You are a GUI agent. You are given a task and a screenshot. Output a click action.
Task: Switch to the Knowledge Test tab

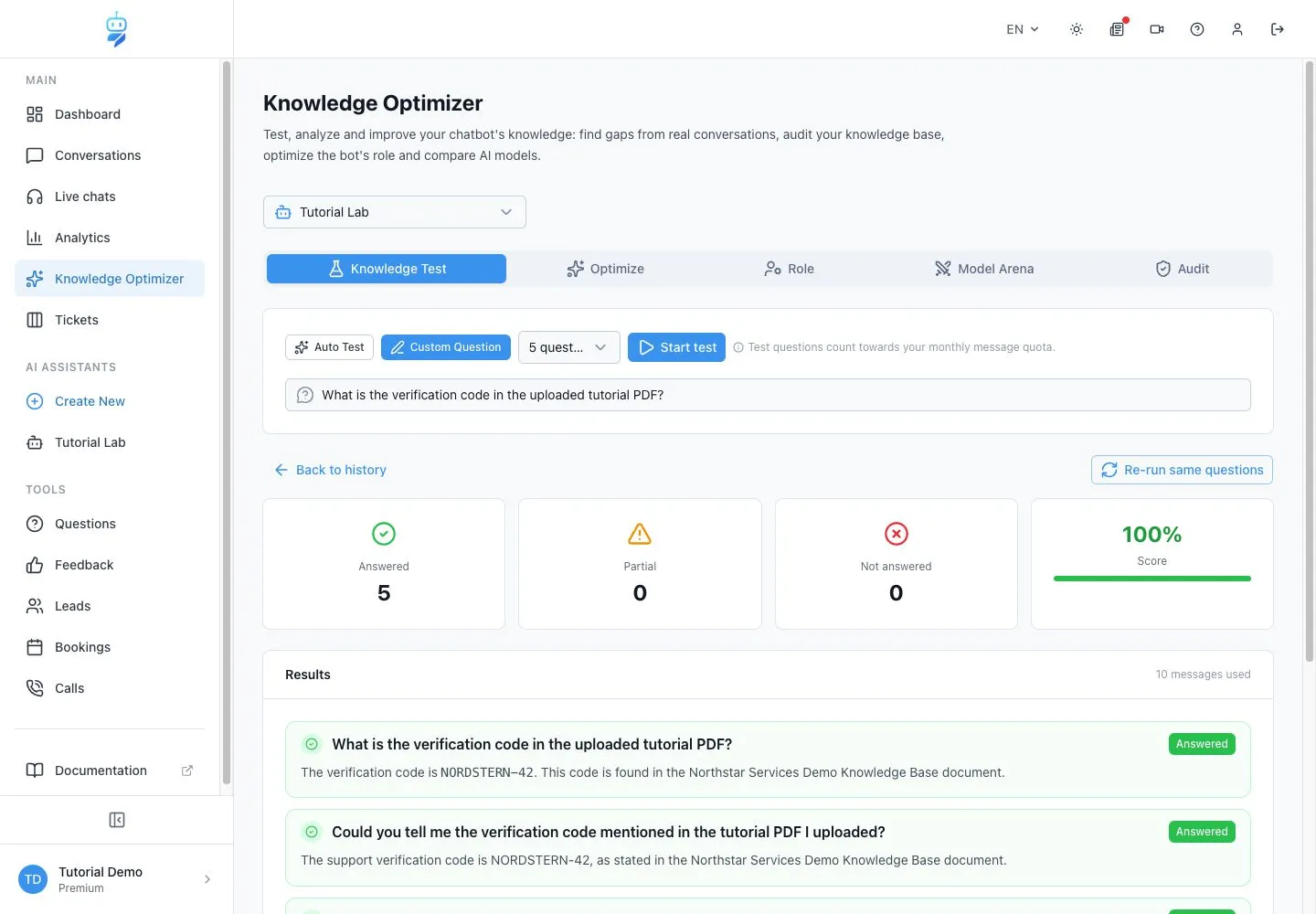(x=387, y=269)
